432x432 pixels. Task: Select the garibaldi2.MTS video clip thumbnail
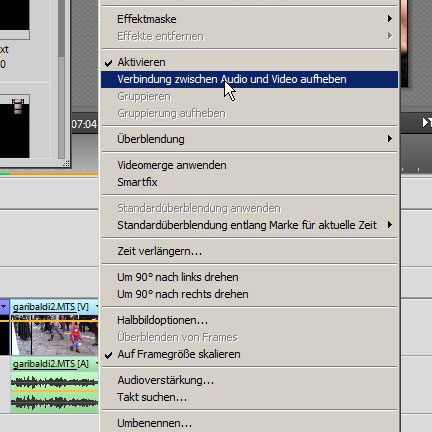55,335
